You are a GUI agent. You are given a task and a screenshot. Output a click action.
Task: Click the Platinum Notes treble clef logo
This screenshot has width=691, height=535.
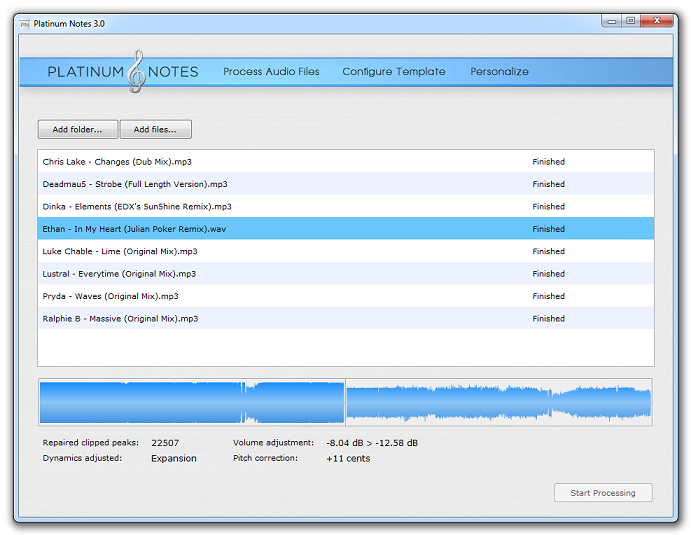click(x=136, y=72)
